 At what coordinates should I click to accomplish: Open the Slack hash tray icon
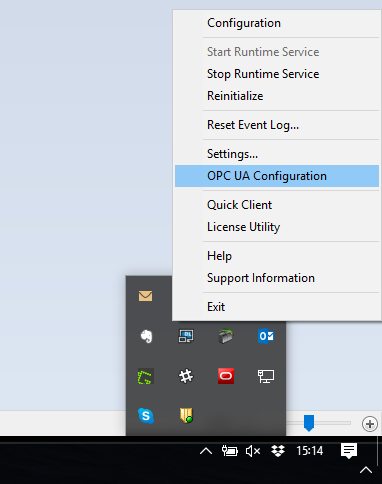[x=186, y=376]
